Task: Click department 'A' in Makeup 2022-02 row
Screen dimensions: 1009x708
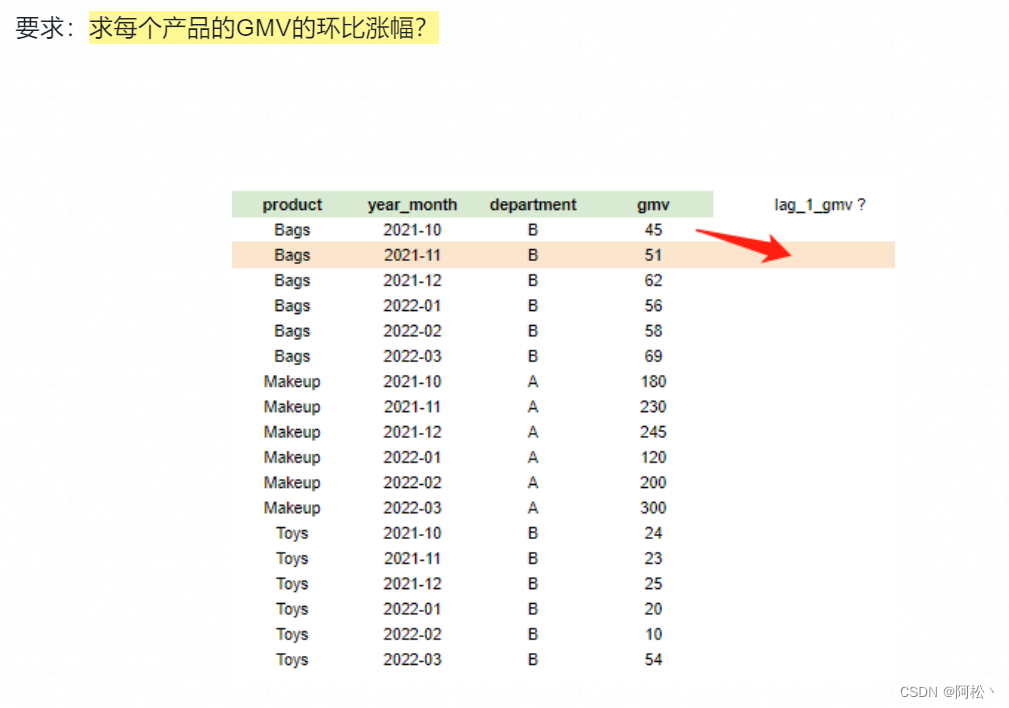Action: coord(533,483)
